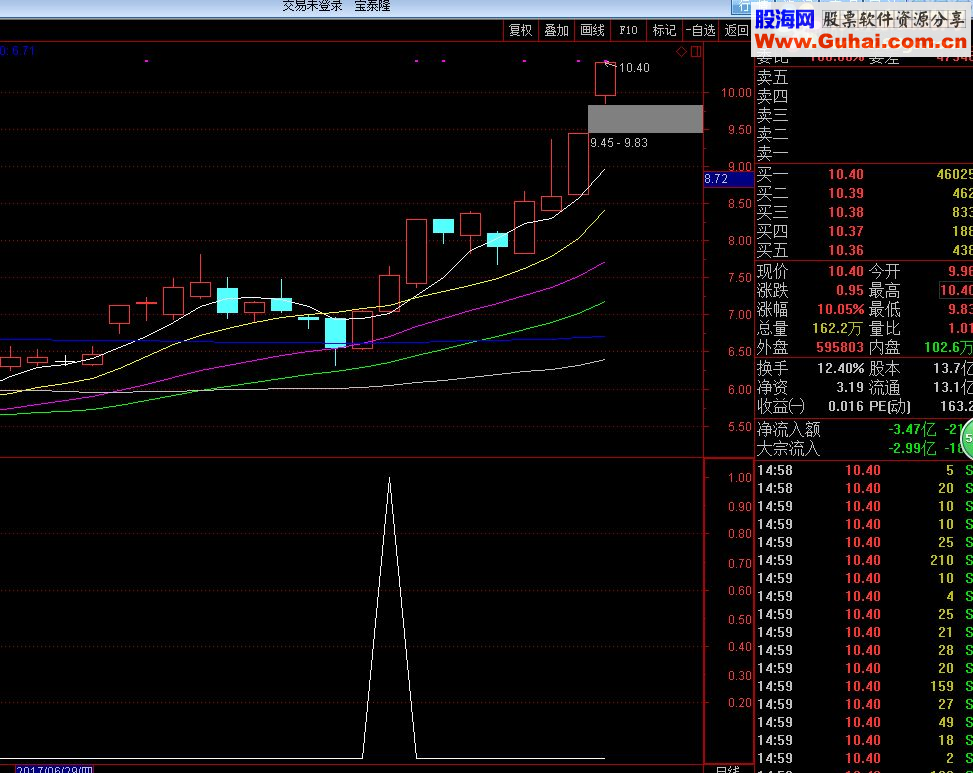Click the 10.00 price axis label
This screenshot has height=773, width=973.
[736, 92]
